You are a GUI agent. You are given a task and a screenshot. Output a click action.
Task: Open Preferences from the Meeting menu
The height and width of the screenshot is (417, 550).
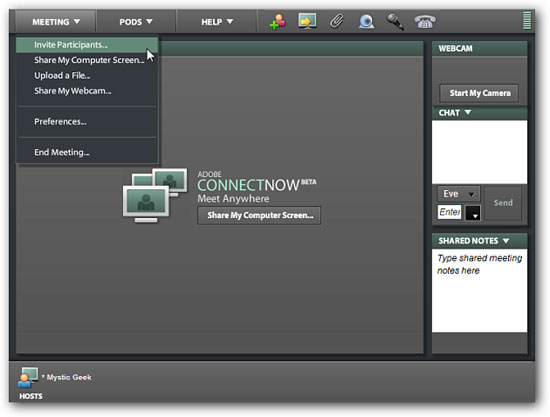click(87, 122)
